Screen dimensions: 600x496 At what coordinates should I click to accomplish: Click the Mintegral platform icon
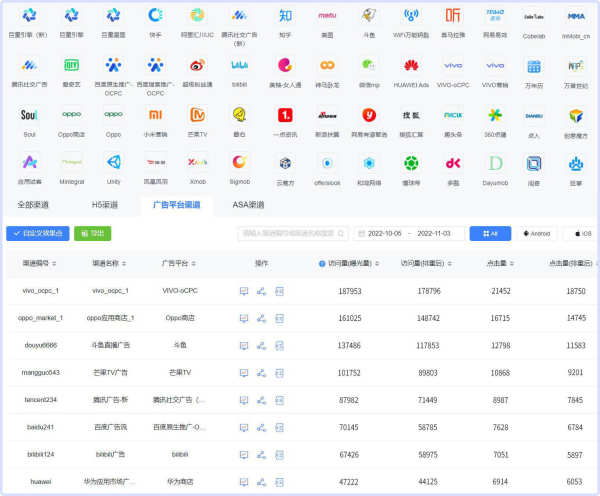(71, 163)
